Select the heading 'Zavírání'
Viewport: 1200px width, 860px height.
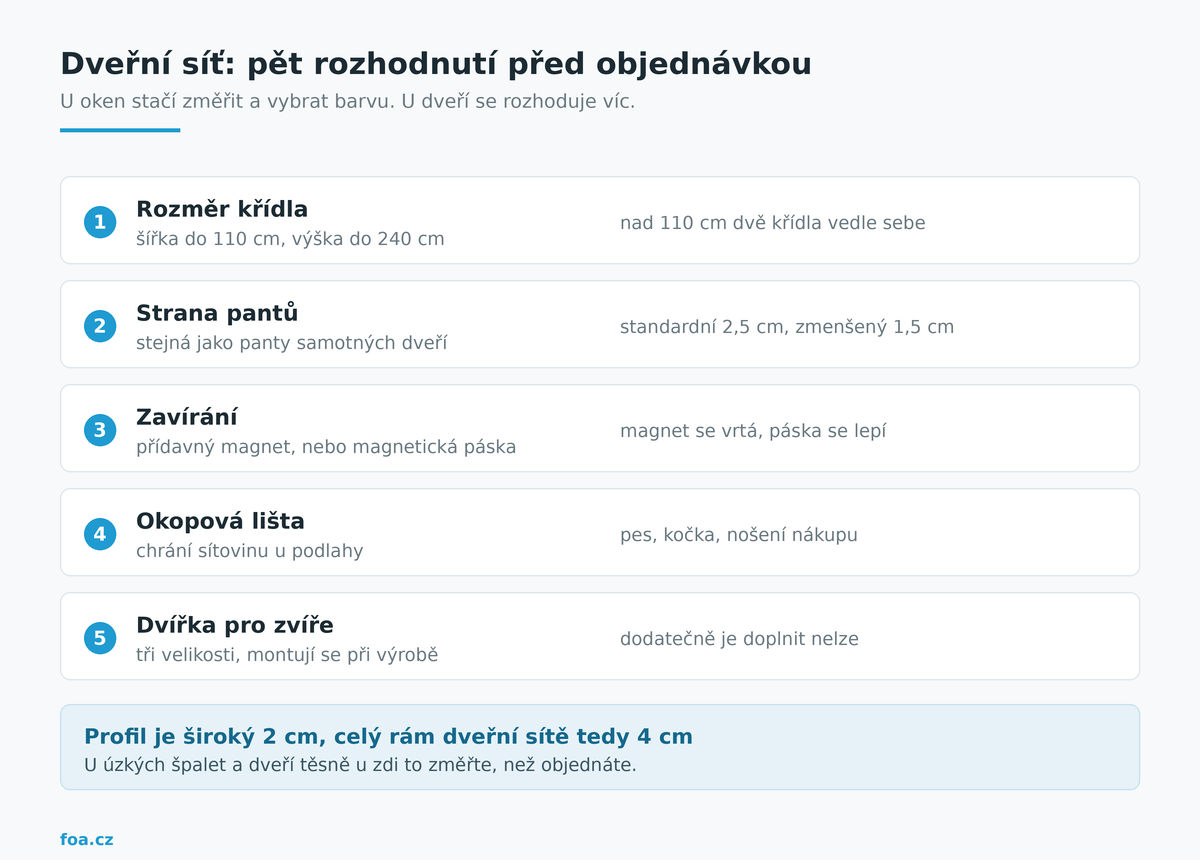[187, 417]
